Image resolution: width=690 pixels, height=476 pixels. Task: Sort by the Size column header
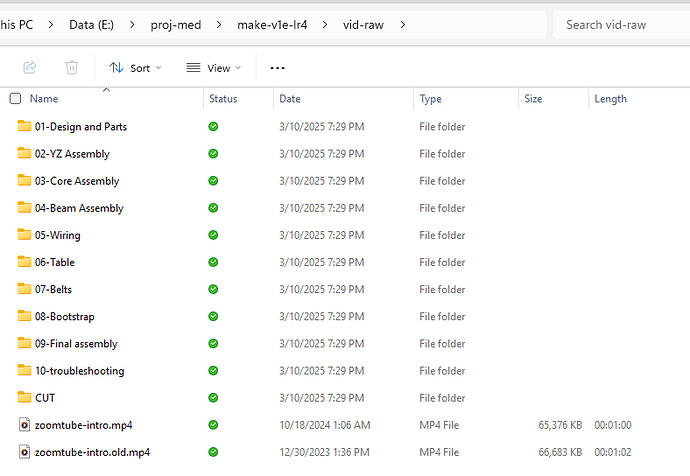click(x=533, y=99)
